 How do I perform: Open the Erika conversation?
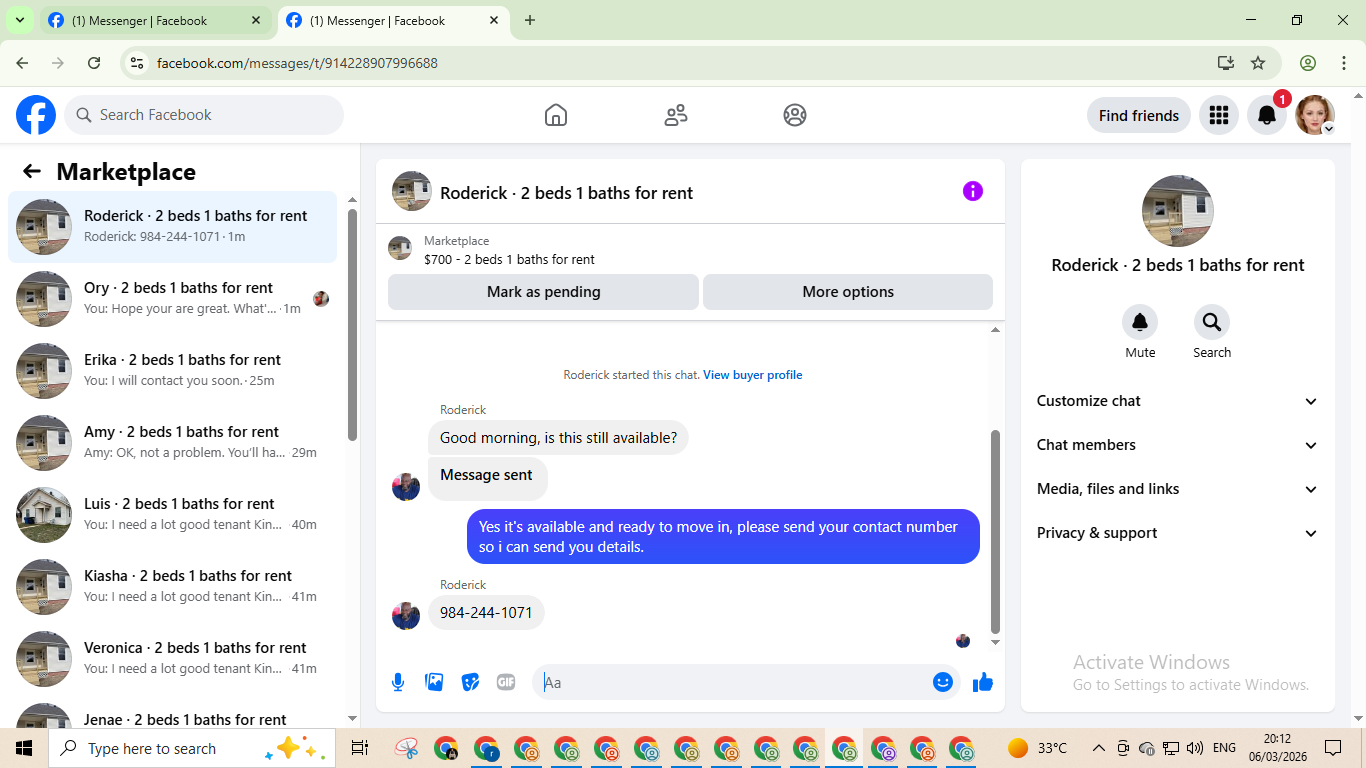coord(173,371)
